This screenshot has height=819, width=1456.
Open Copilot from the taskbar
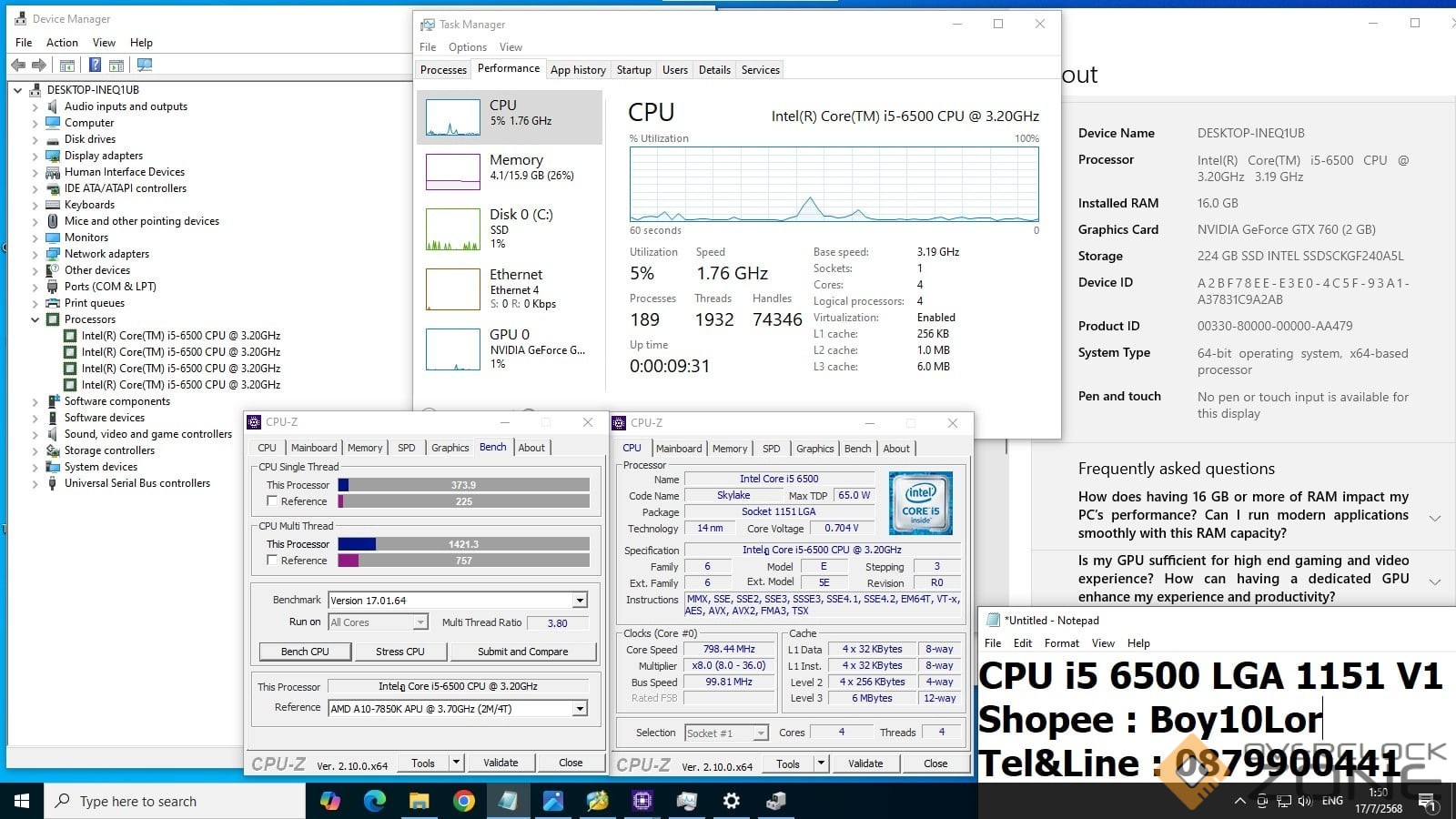click(330, 801)
